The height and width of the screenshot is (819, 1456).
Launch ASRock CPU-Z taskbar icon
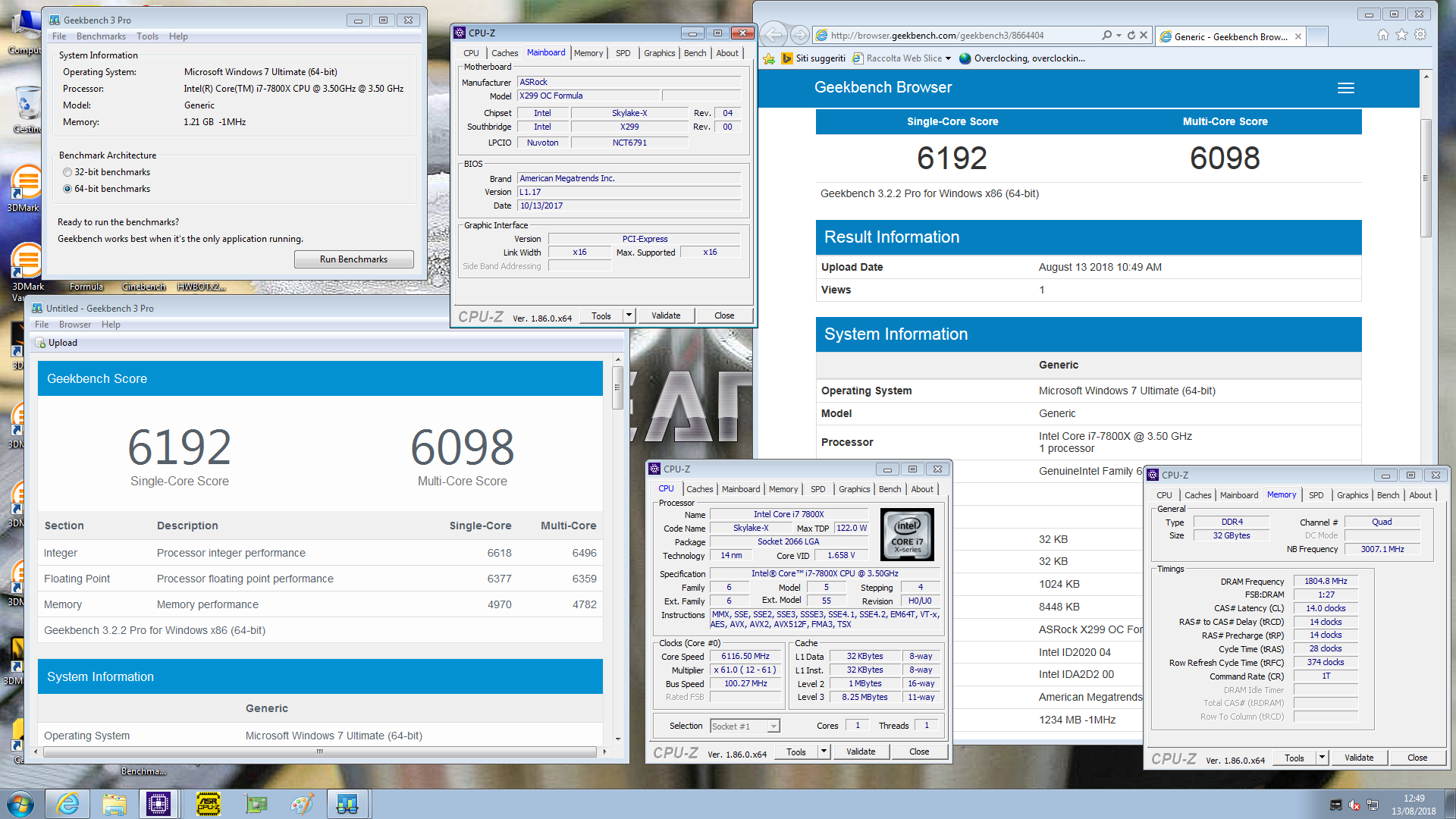click(x=209, y=804)
